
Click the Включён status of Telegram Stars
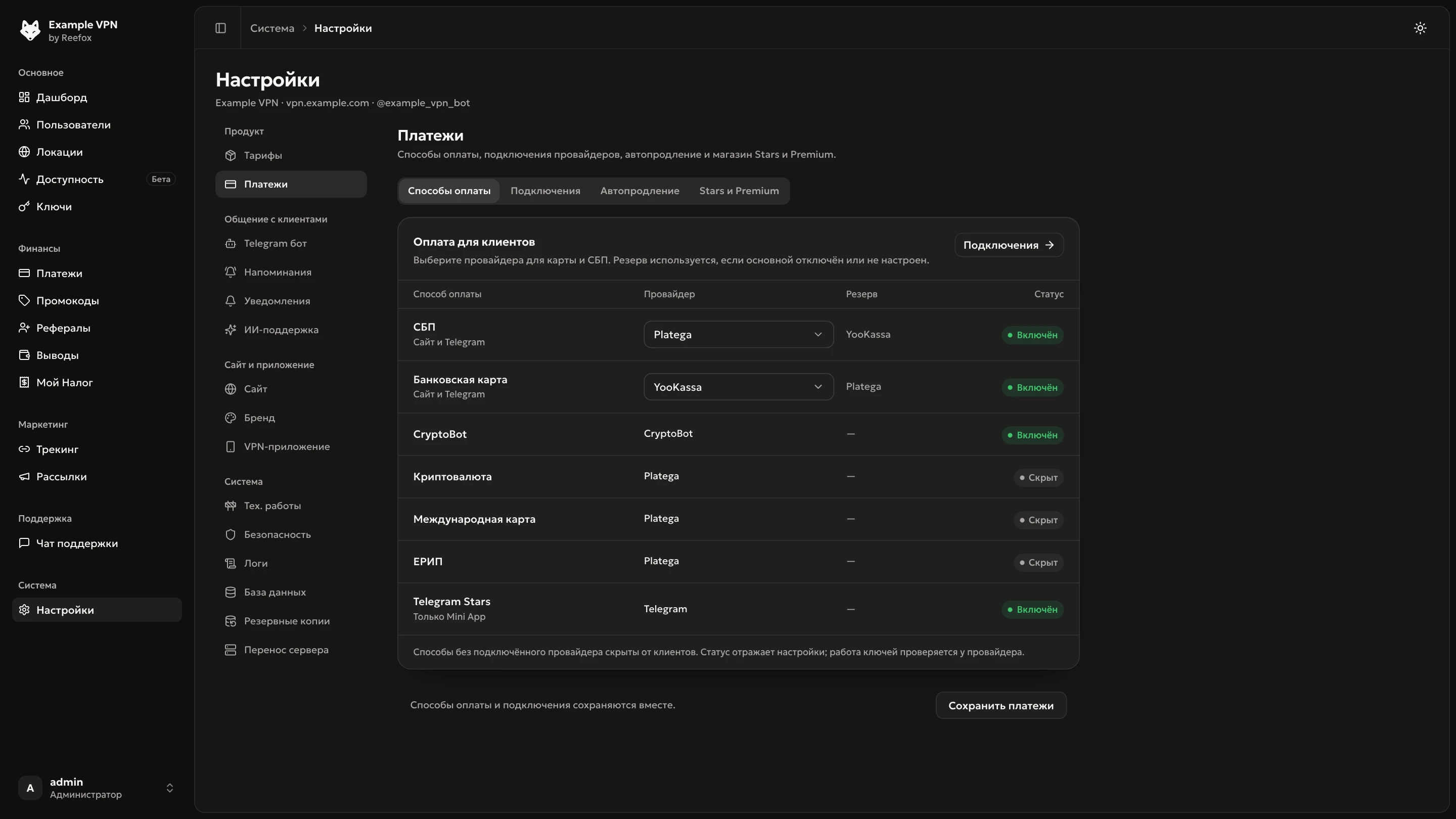(x=1032, y=610)
